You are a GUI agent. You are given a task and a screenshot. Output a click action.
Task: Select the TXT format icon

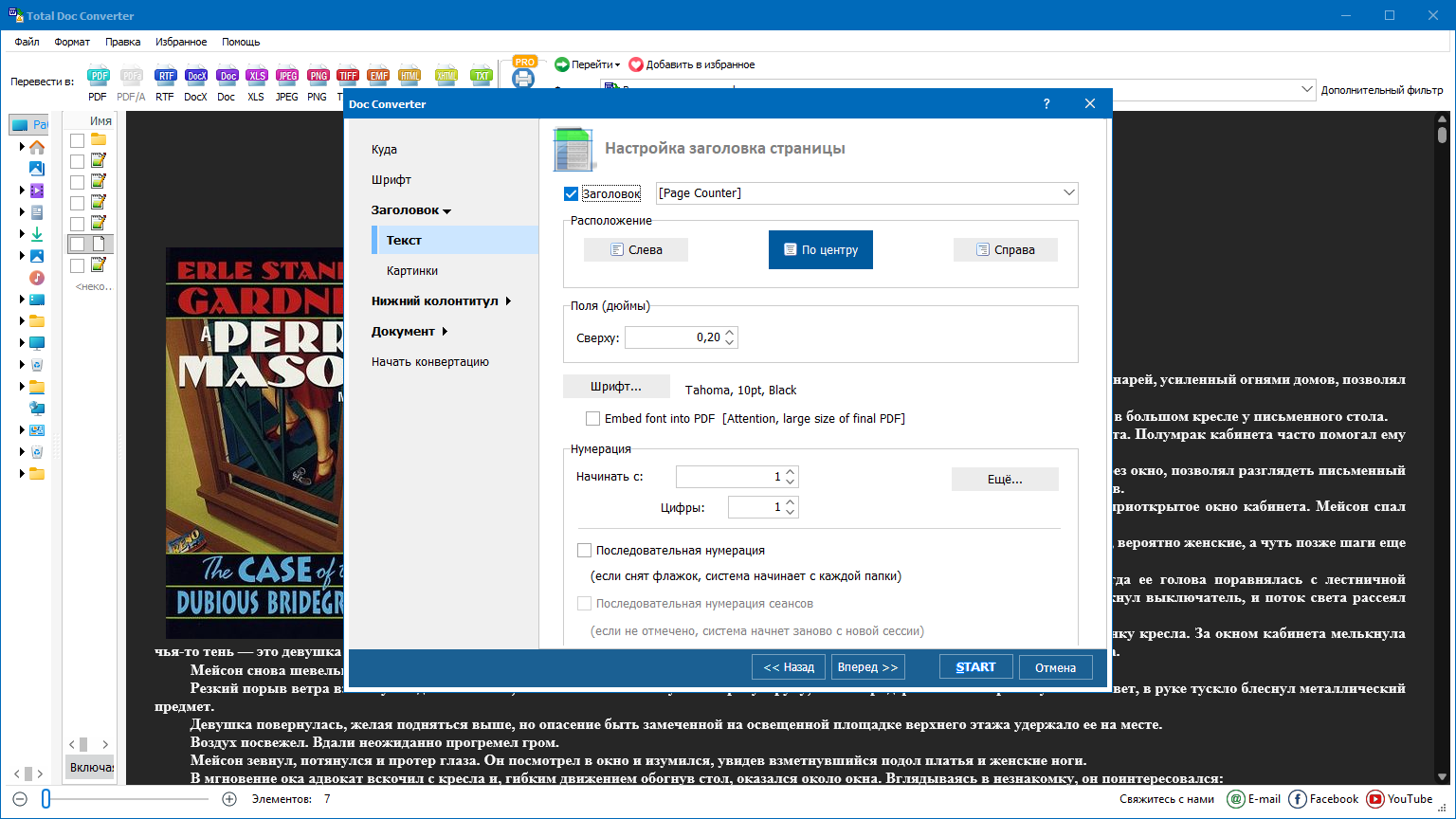point(482,77)
